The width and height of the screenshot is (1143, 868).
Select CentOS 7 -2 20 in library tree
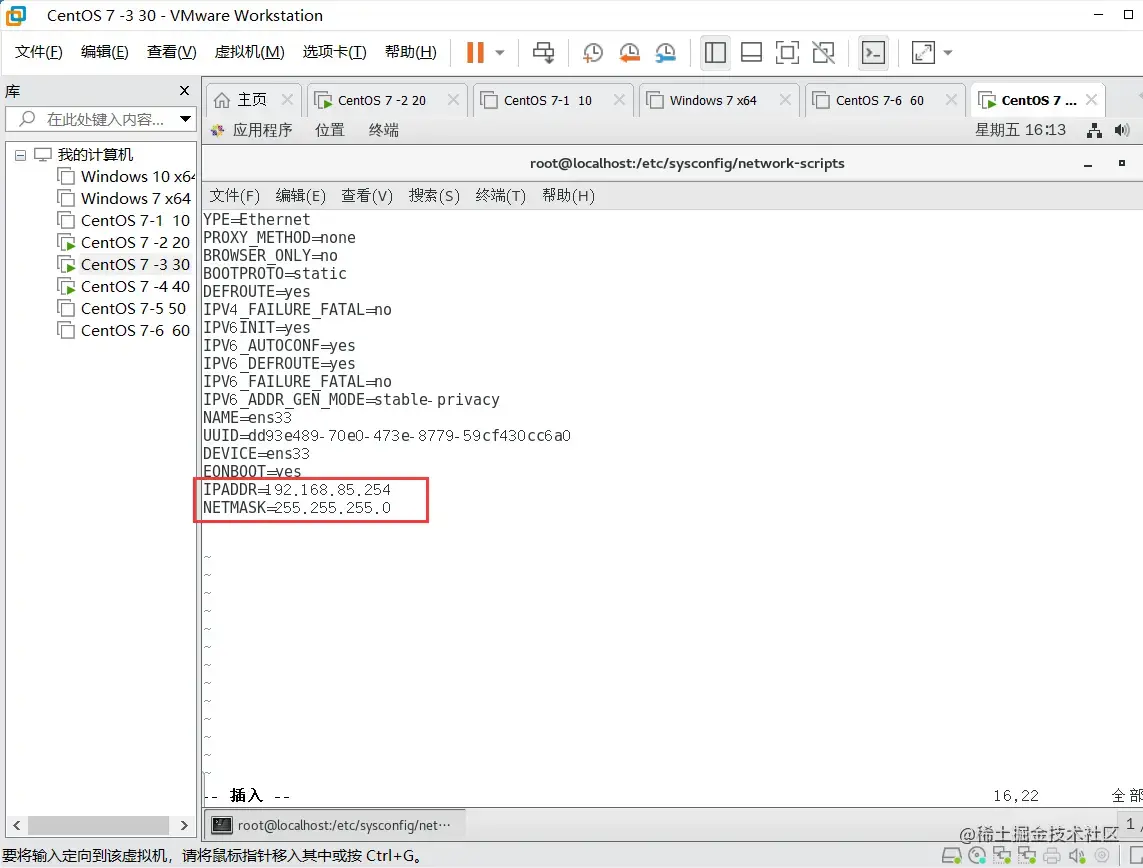pos(124,242)
